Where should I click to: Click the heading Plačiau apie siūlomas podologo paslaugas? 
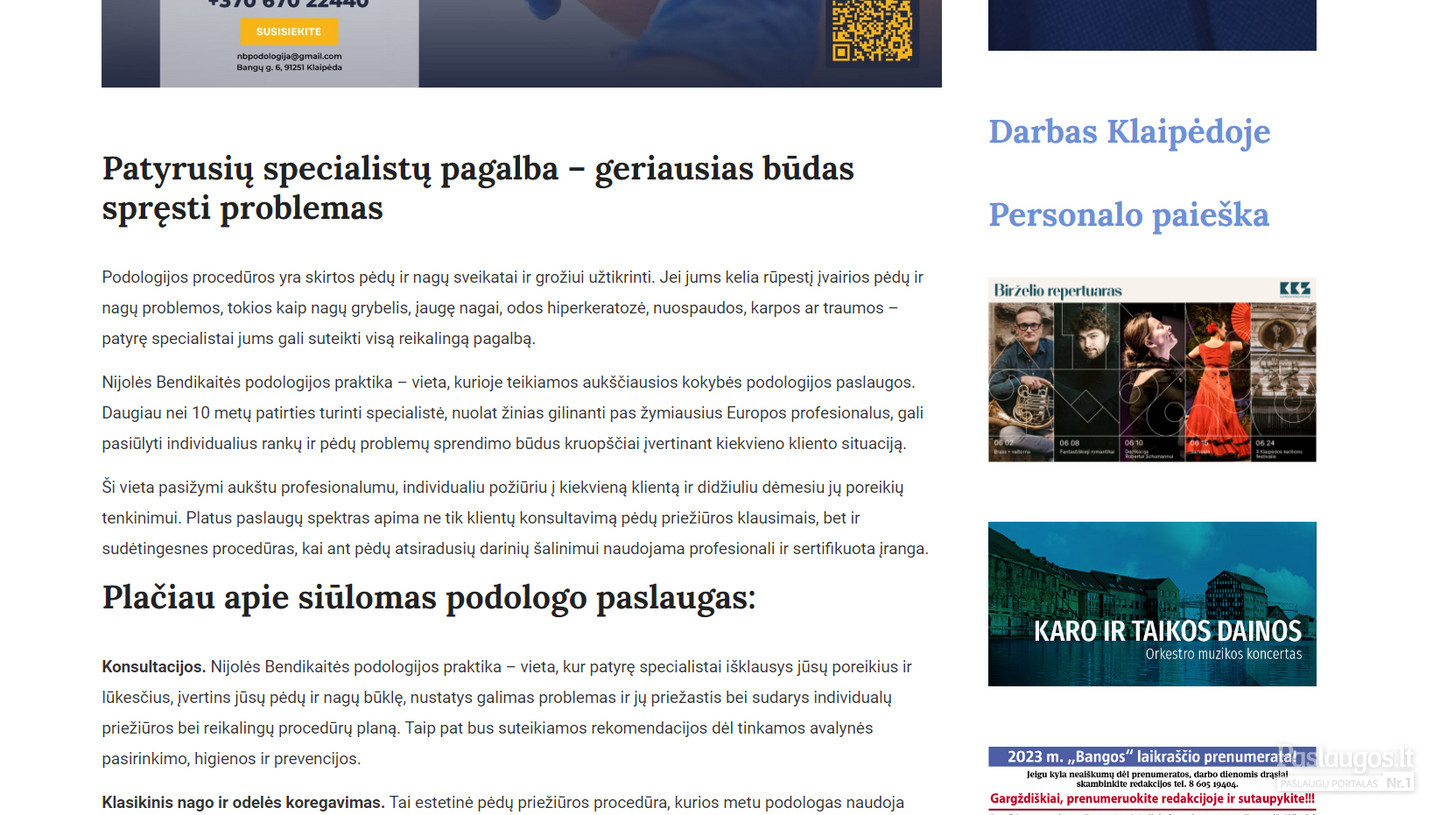pyautogui.click(x=429, y=598)
